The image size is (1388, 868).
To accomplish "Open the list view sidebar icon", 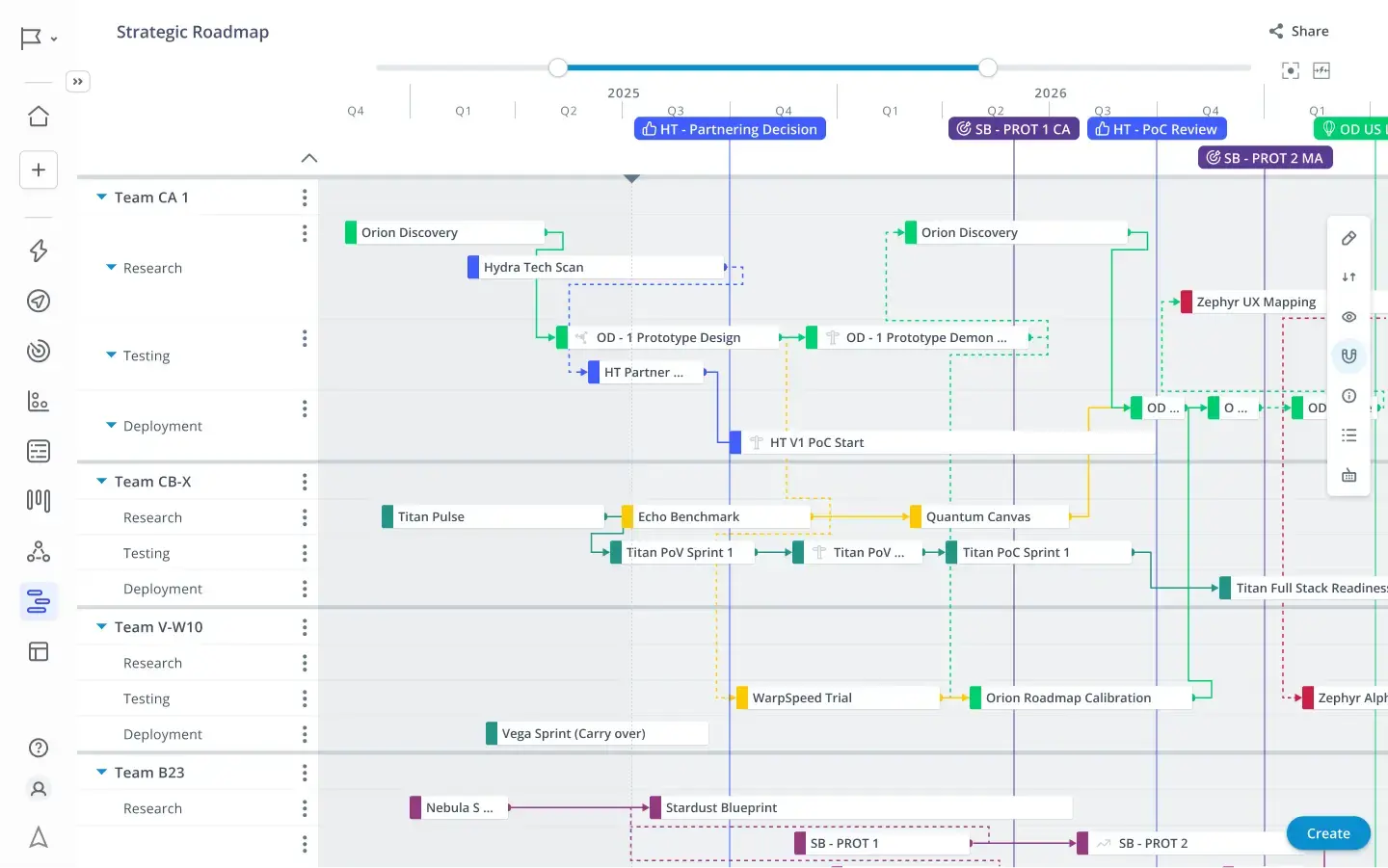I will pyautogui.click(x=39, y=451).
